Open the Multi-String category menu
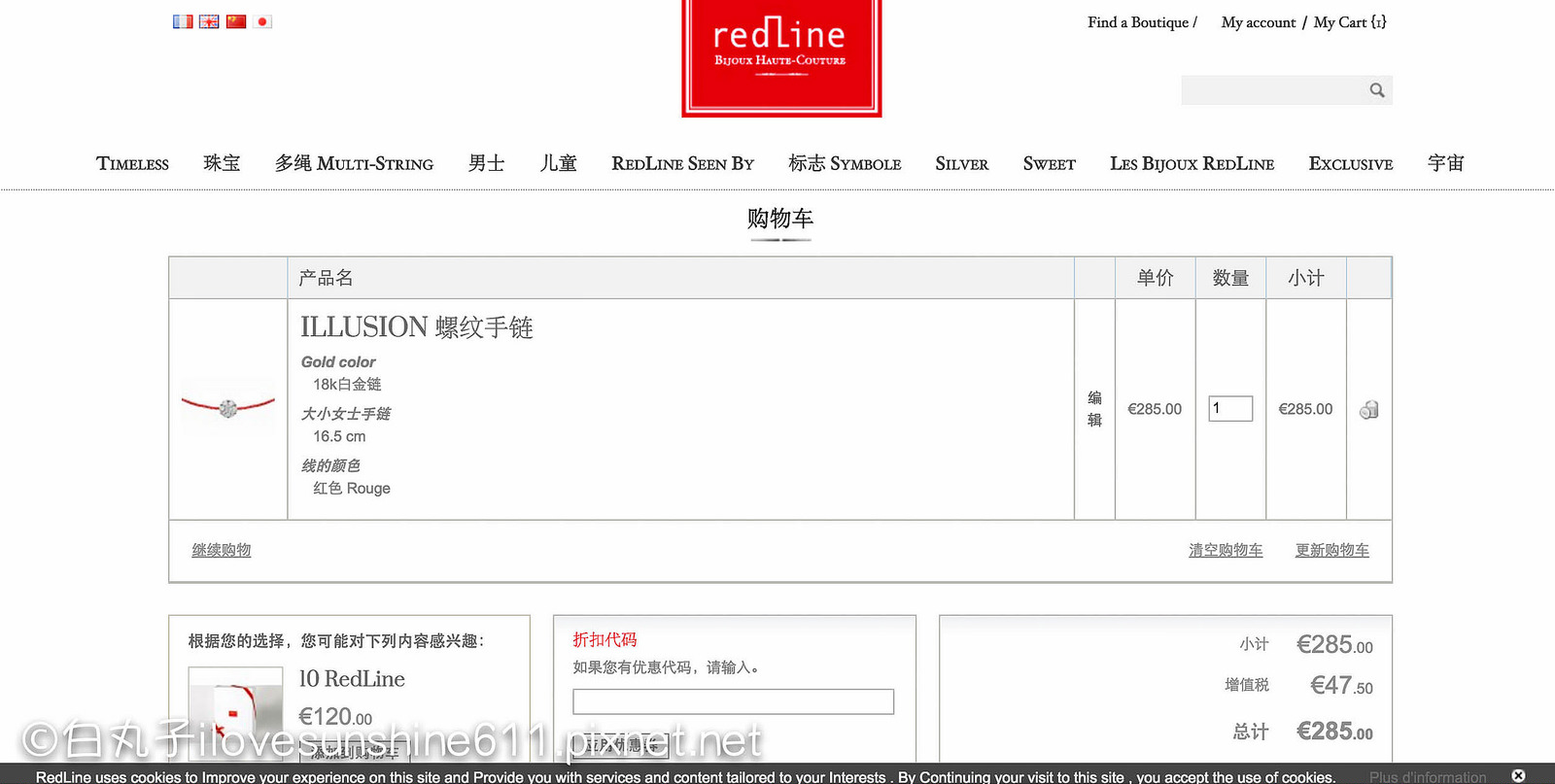 tap(354, 164)
